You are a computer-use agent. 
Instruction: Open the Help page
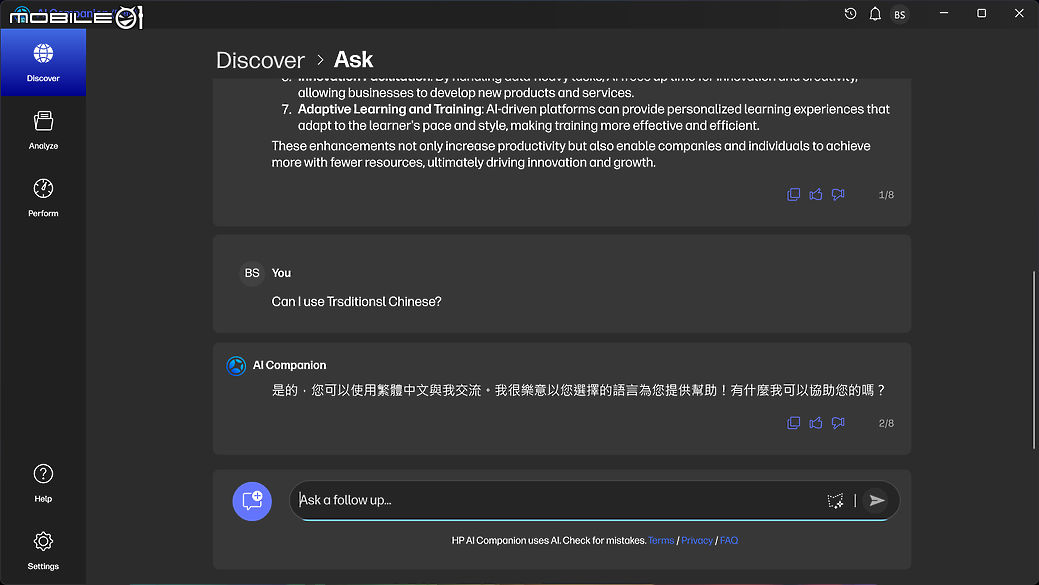[x=43, y=483]
